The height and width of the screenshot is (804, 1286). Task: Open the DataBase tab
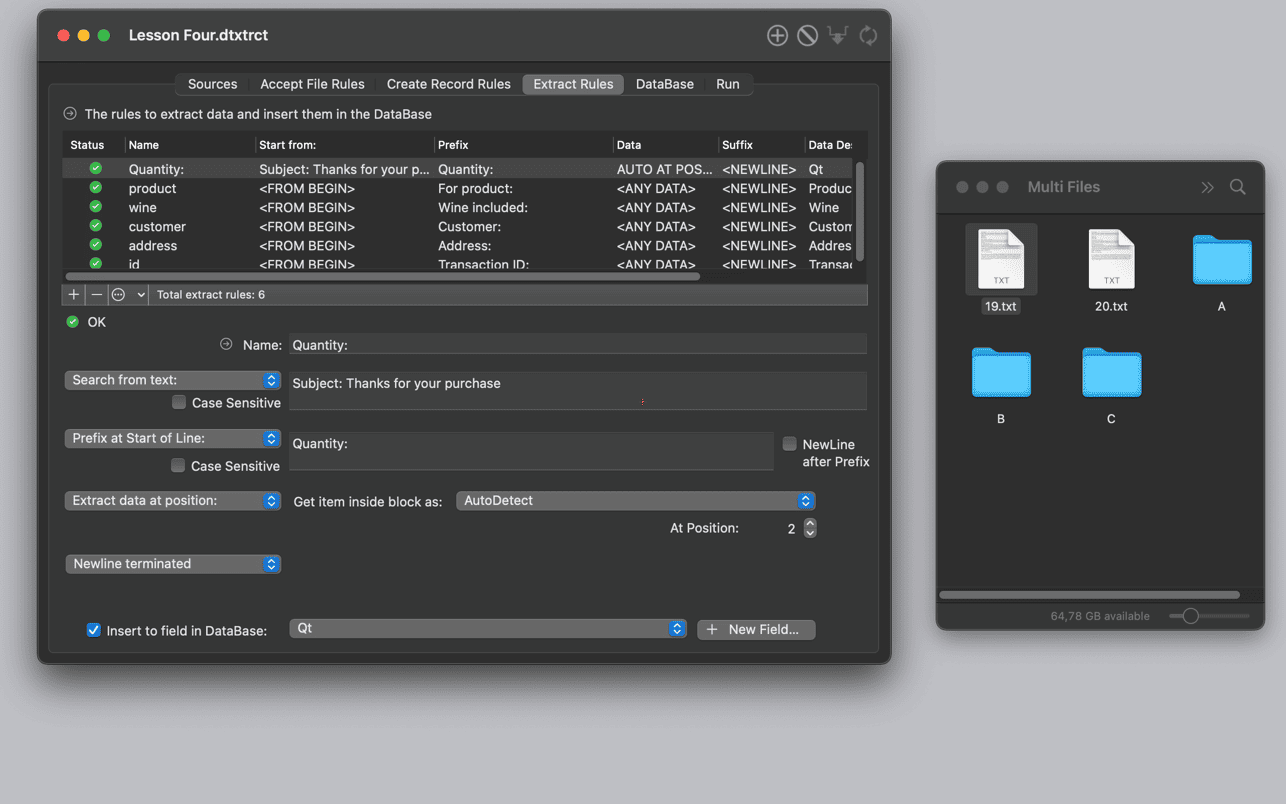(x=664, y=84)
